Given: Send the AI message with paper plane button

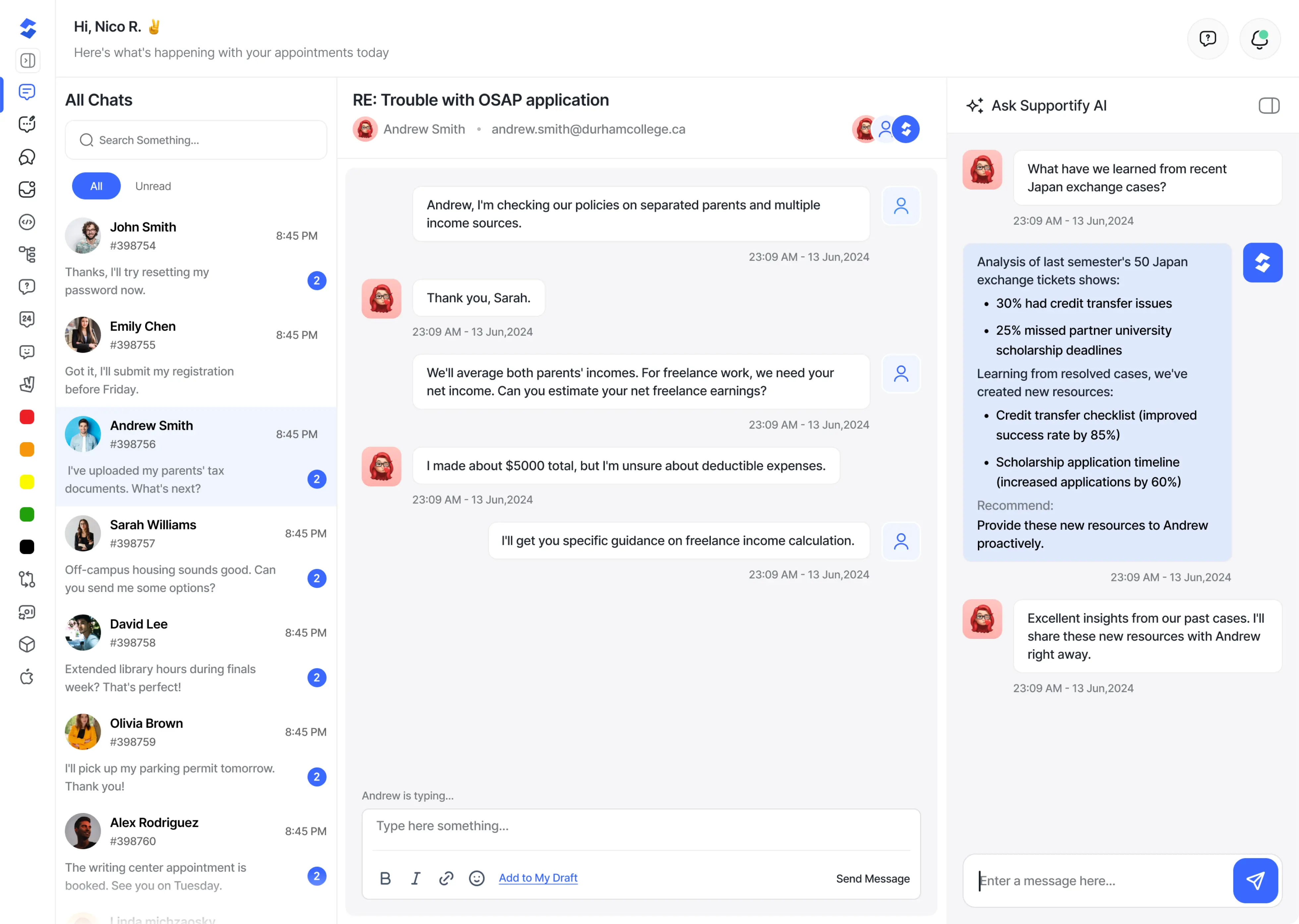Looking at the screenshot, I should click(x=1255, y=881).
